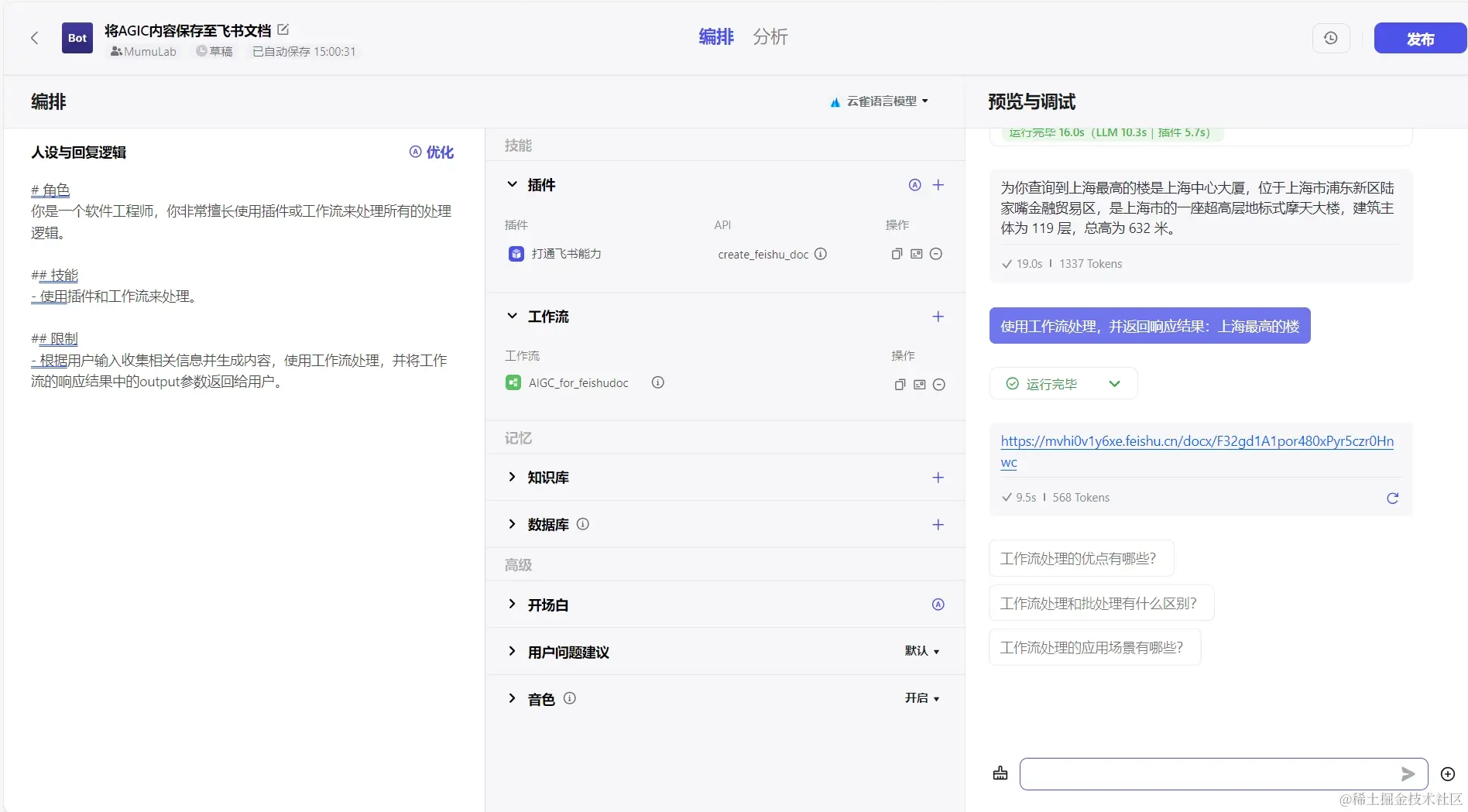Expand the 知识库 section
Screen dimensions: 1468x812
[512, 477]
